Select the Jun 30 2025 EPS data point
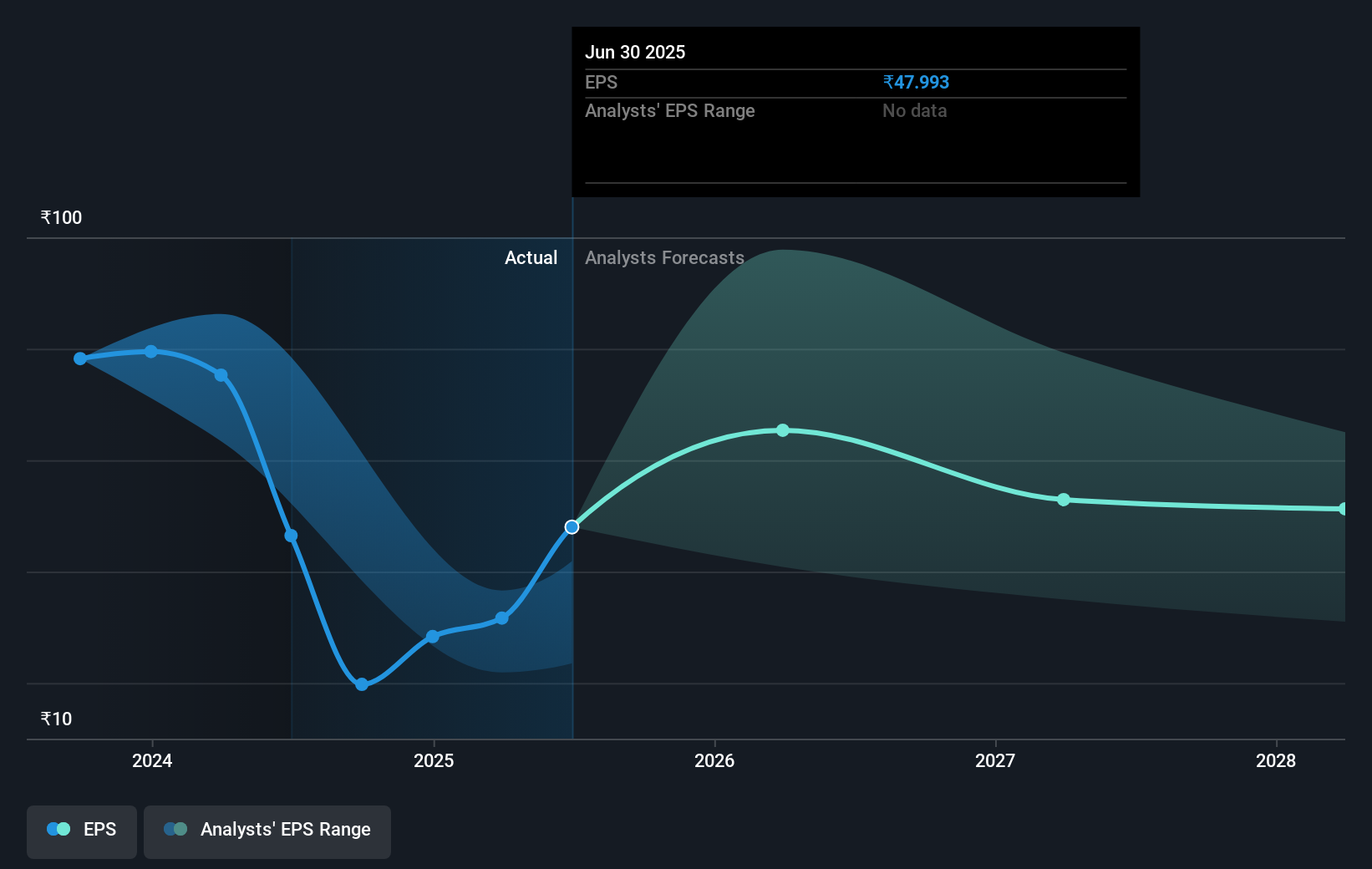Viewport: 1372px width, 869px height. pyautogui.click(x=572, y=527)
